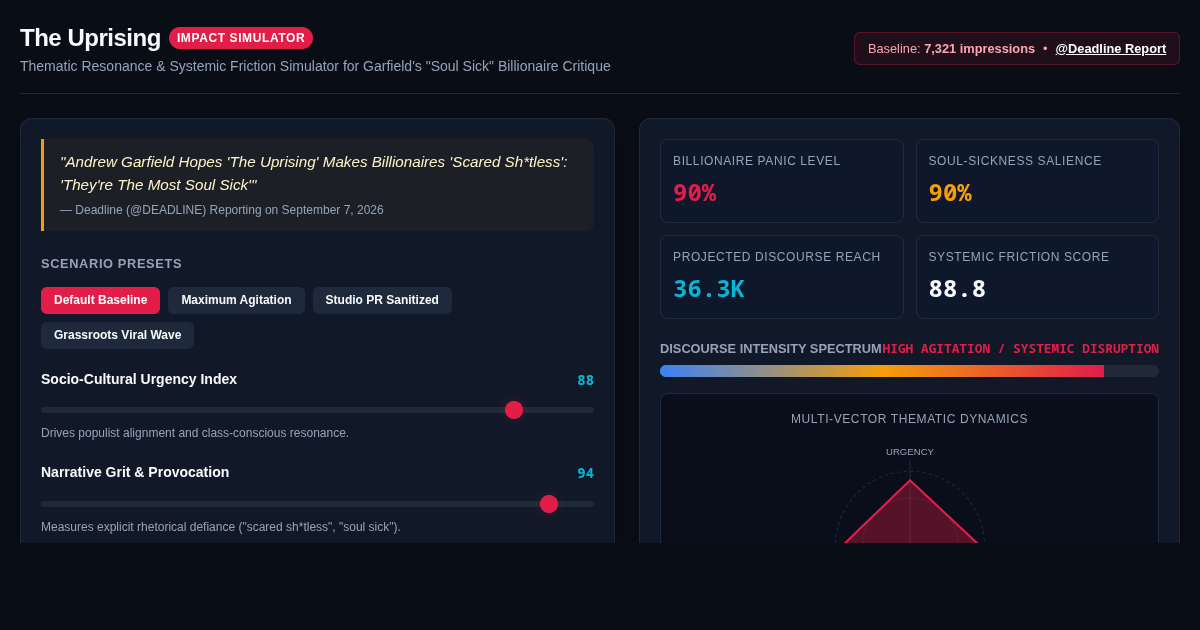Click the Deadline attribution line dated September 7, 2026
This screenshot has height=630, width=1200.
click(222, 210)
